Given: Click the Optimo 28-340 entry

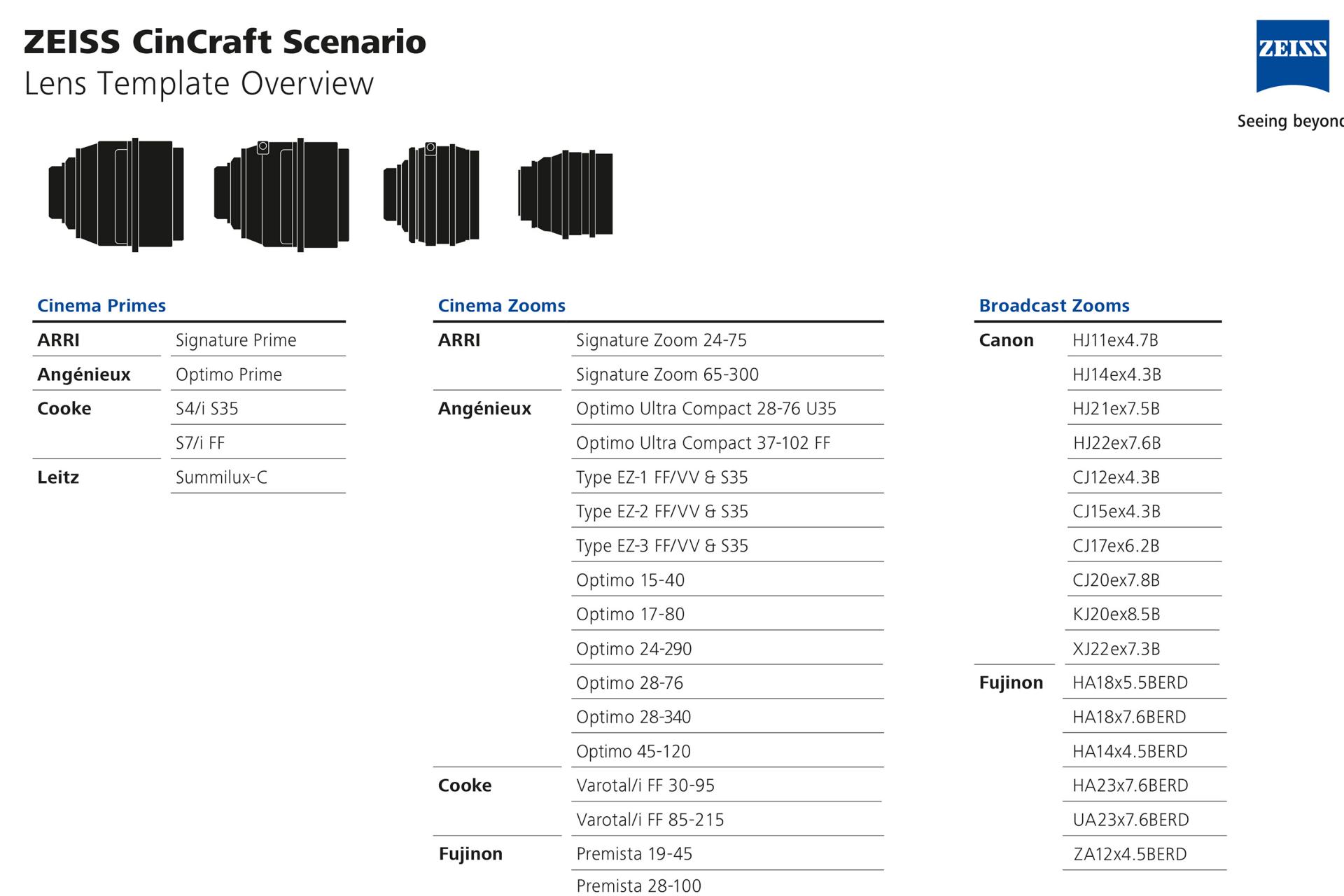Looking at the screenshot, I should [633, 717].
